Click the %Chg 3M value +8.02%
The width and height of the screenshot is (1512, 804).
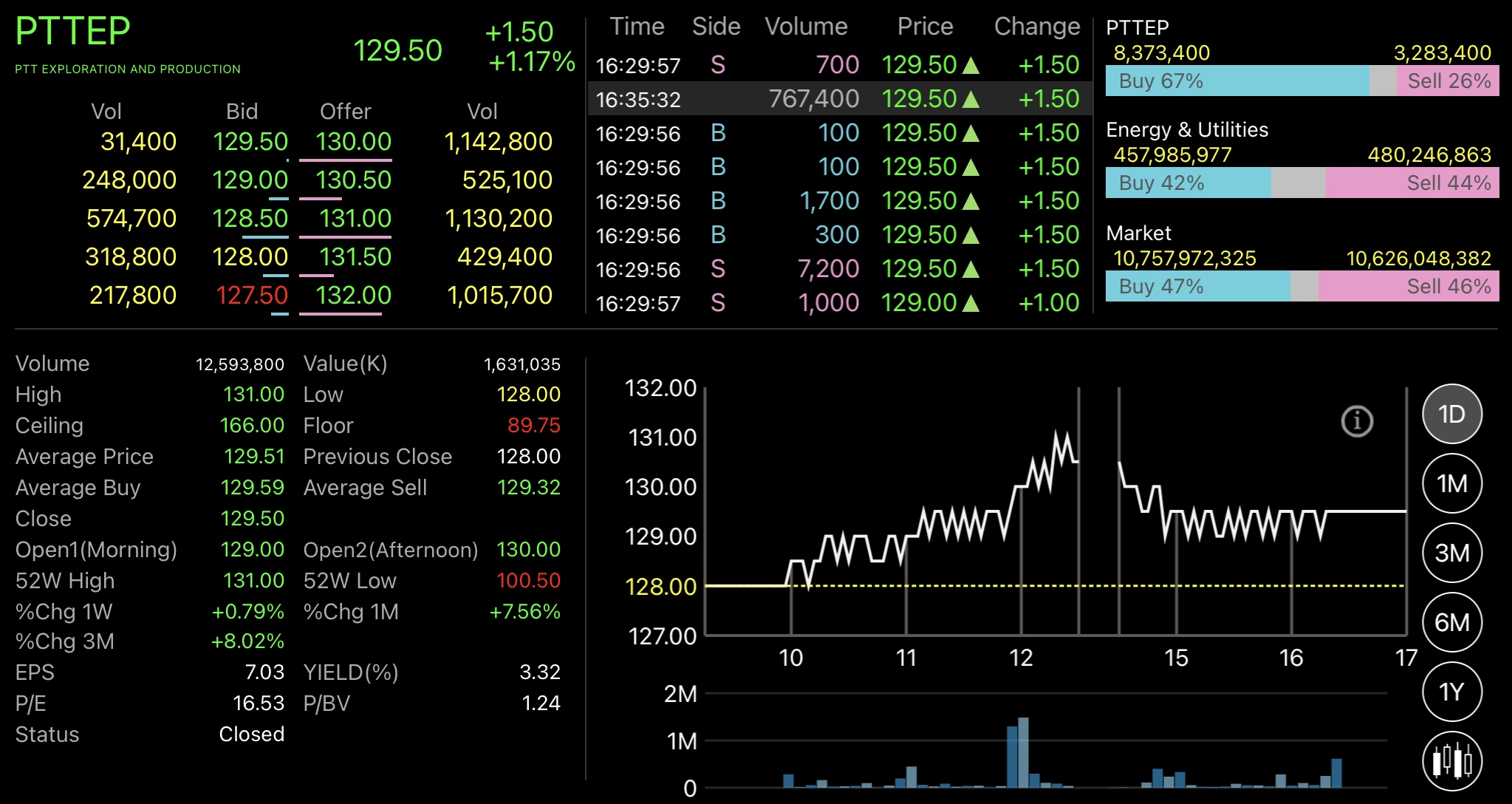tap(247, 641)
